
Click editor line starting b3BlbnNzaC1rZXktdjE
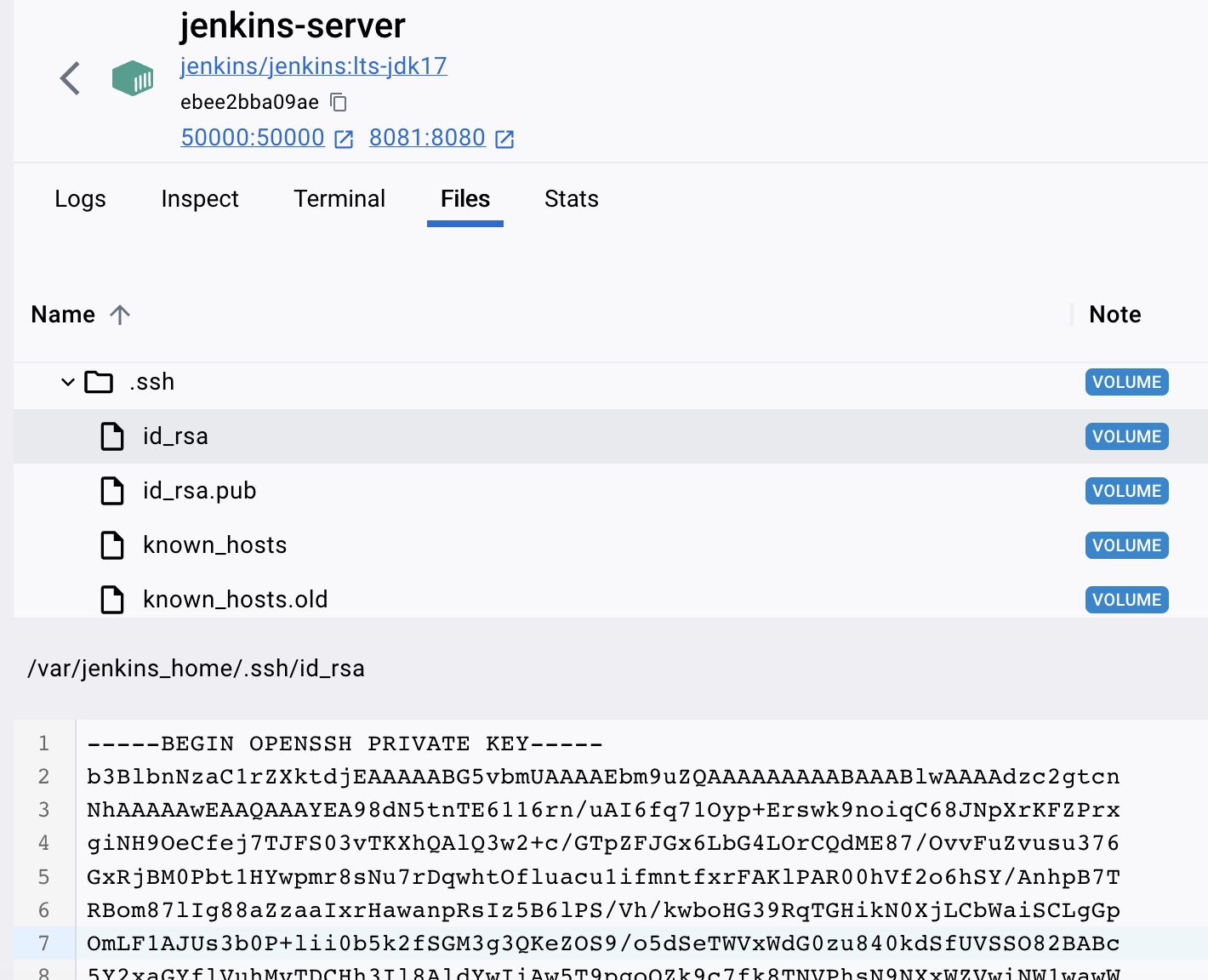603,777
